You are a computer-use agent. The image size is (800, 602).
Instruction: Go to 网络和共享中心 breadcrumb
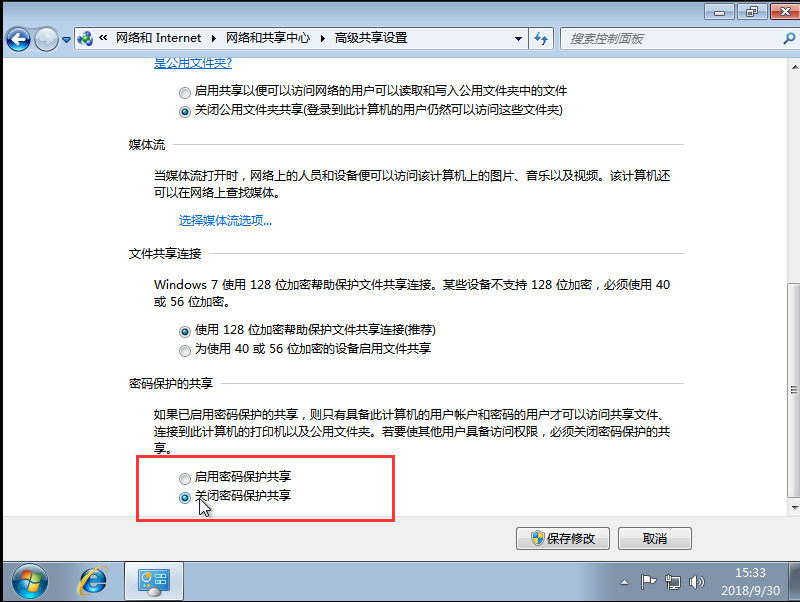click(269, 39)
